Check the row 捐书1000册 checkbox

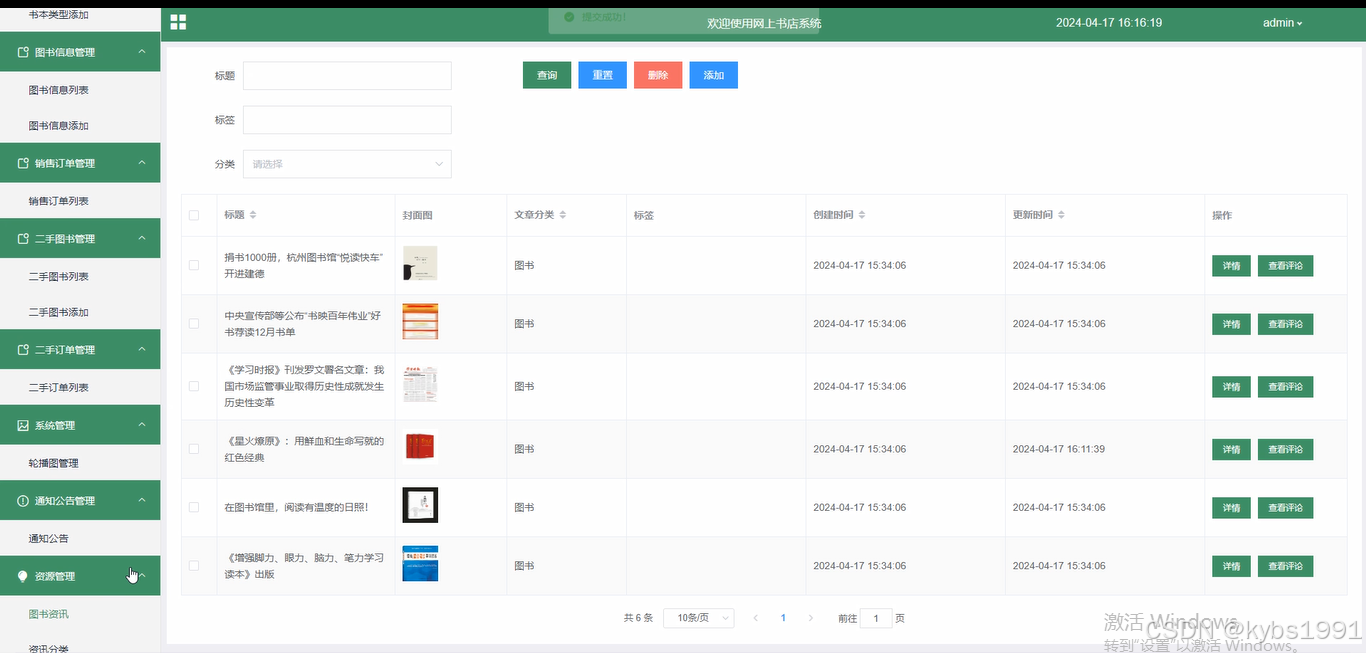[194, 265]
